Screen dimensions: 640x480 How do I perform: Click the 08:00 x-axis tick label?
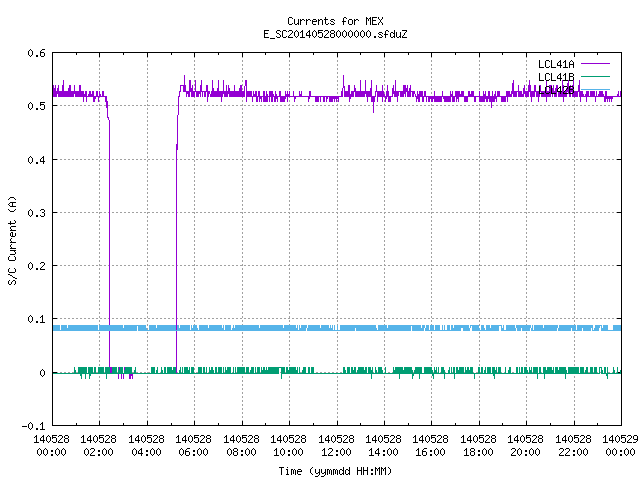[x=241, y=445]
